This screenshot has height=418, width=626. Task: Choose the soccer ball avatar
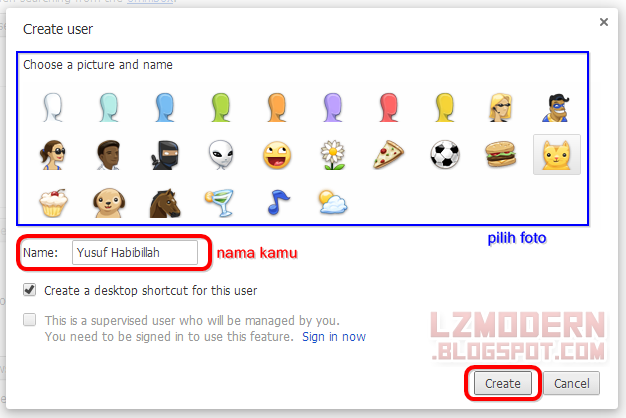(445, 155)
